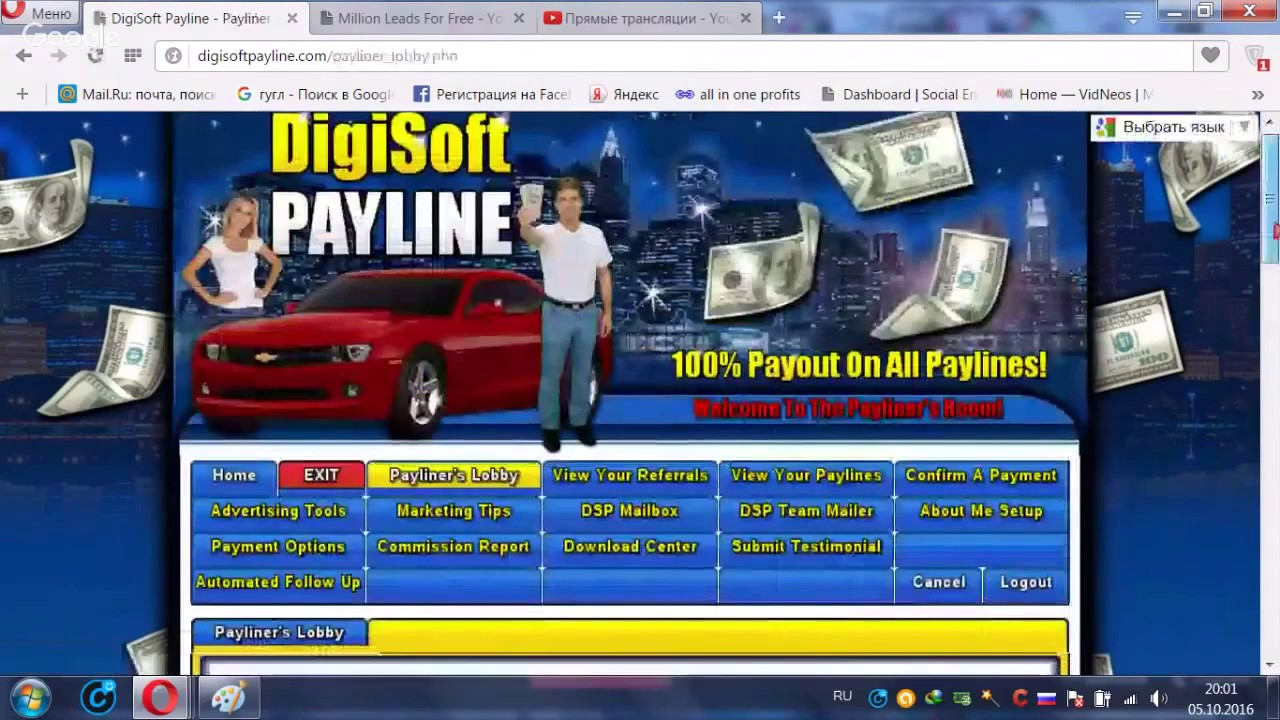Go back with the browser back arrow
The width and height of the screenshot is (1280, 720).
click(x=24, y=56)
